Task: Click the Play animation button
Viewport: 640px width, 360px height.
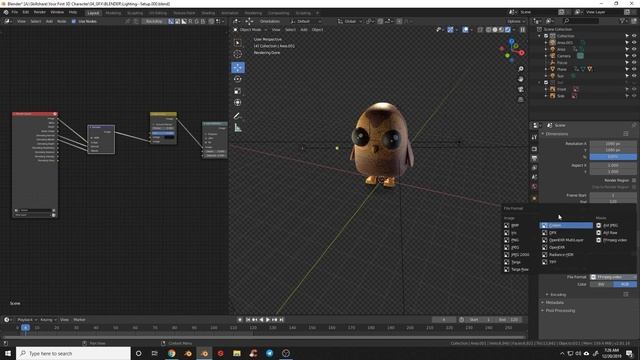Action: [x=268, y=320]
